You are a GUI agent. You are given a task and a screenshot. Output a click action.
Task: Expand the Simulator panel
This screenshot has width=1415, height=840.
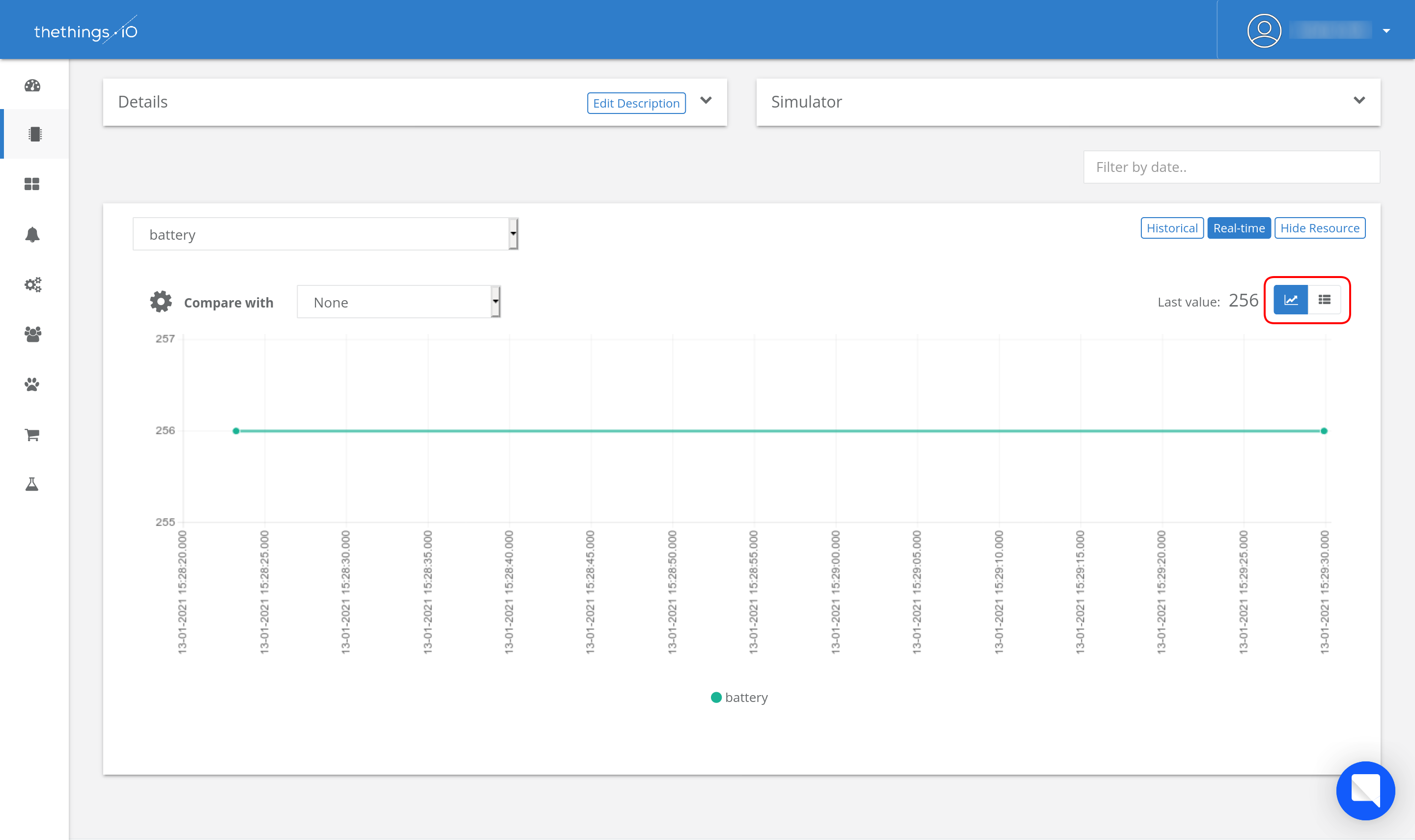pyautogui.click(x=1360, y=101)
